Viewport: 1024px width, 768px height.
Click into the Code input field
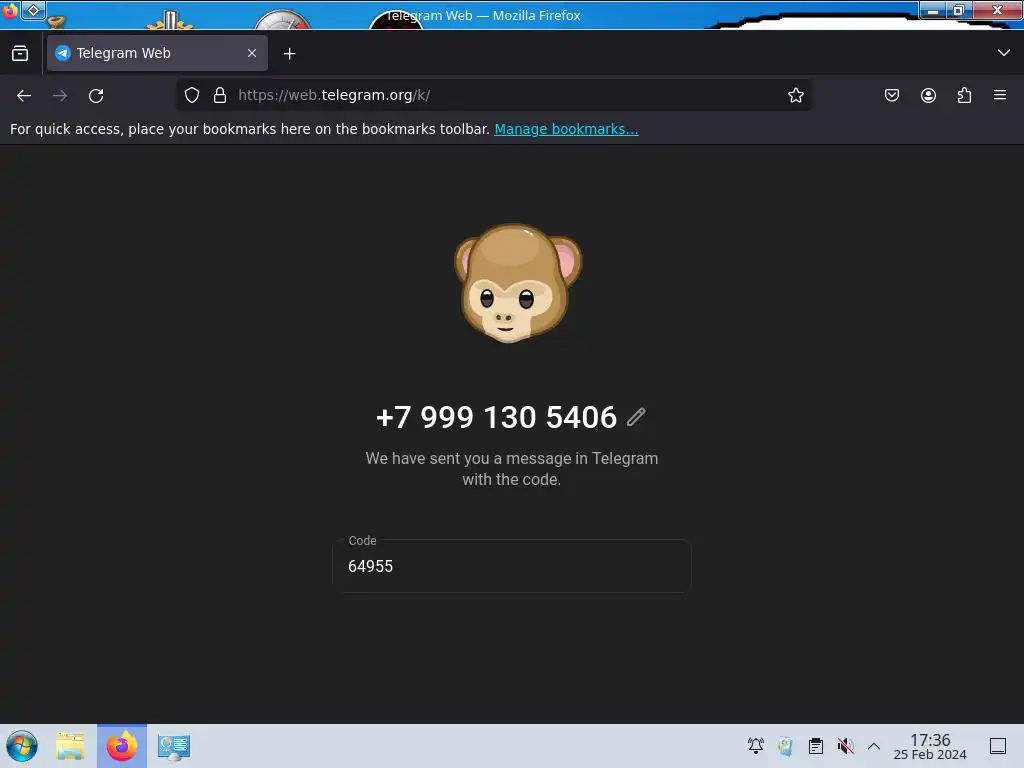tap(511, 566)
